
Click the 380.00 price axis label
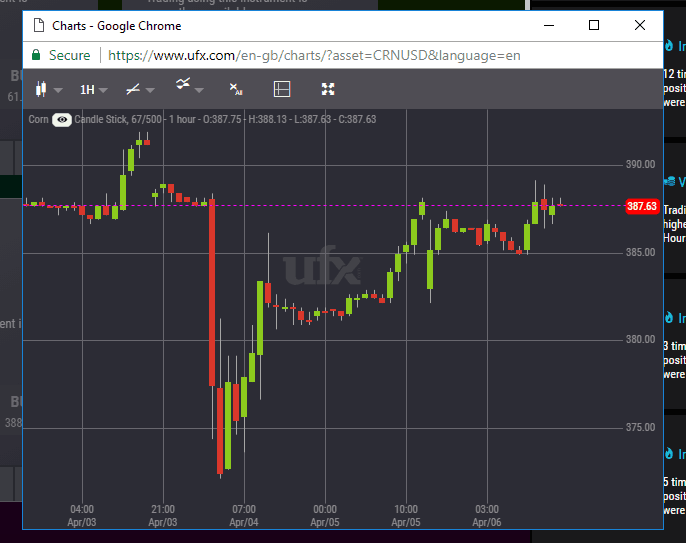[x=640, y=340]
